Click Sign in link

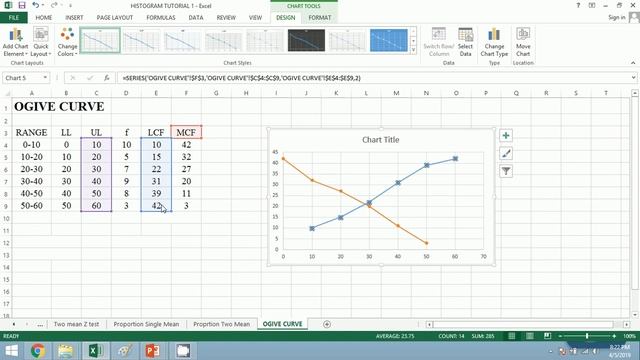coord(617,18)
